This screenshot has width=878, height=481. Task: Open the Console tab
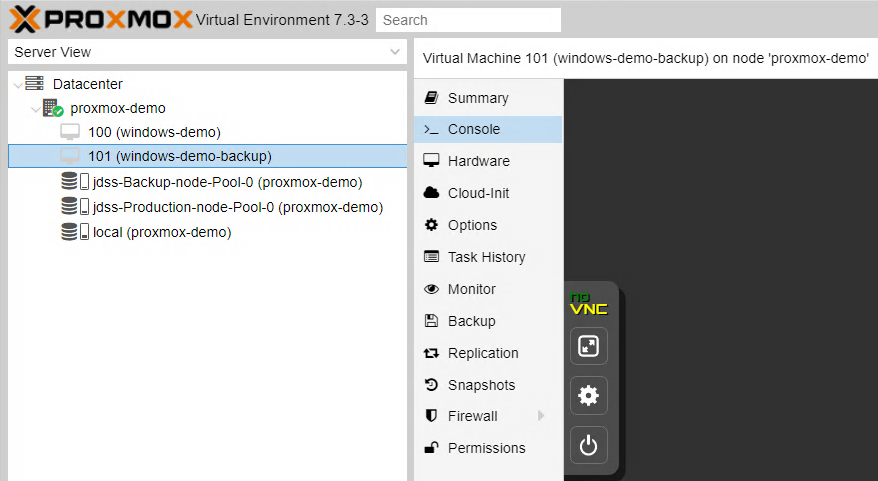[x=488, y=129]
